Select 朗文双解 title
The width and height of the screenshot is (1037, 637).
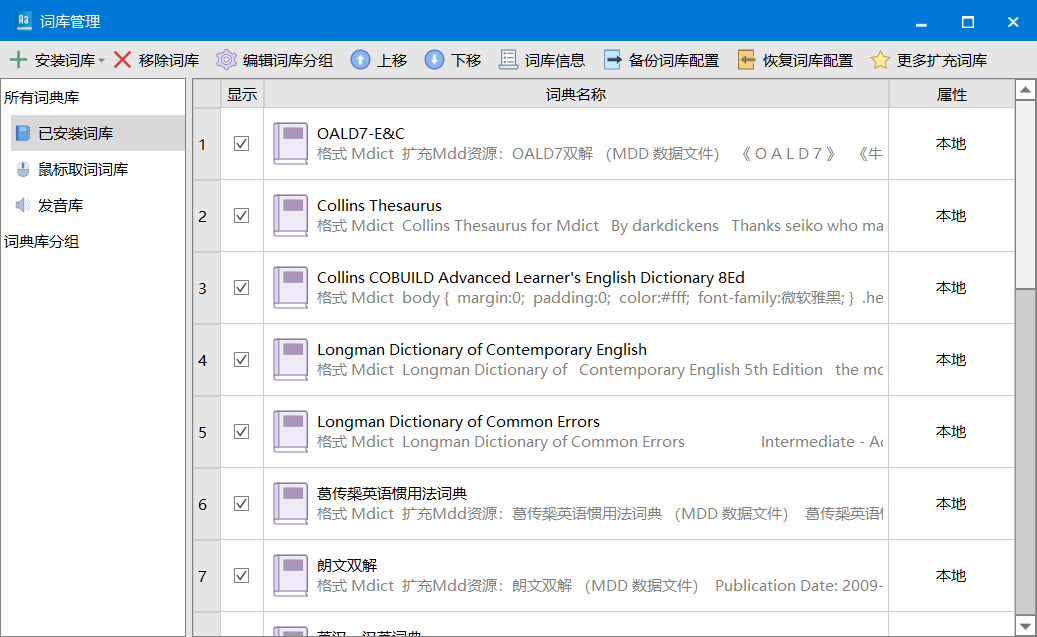[x=347, y=566]
